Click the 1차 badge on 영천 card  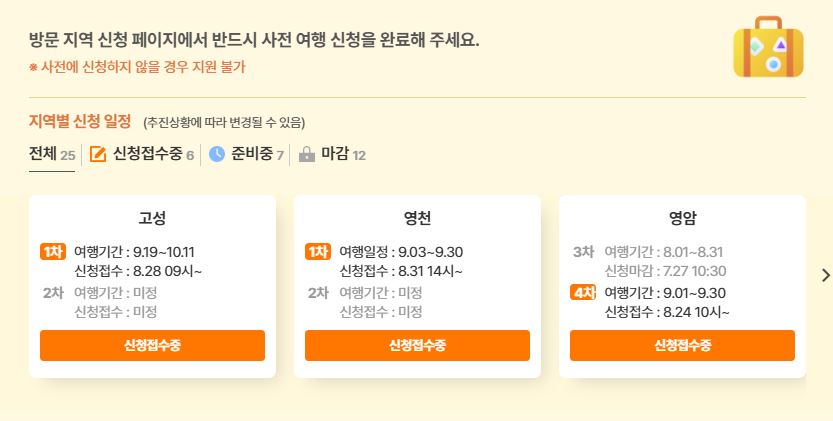[318, 251]
